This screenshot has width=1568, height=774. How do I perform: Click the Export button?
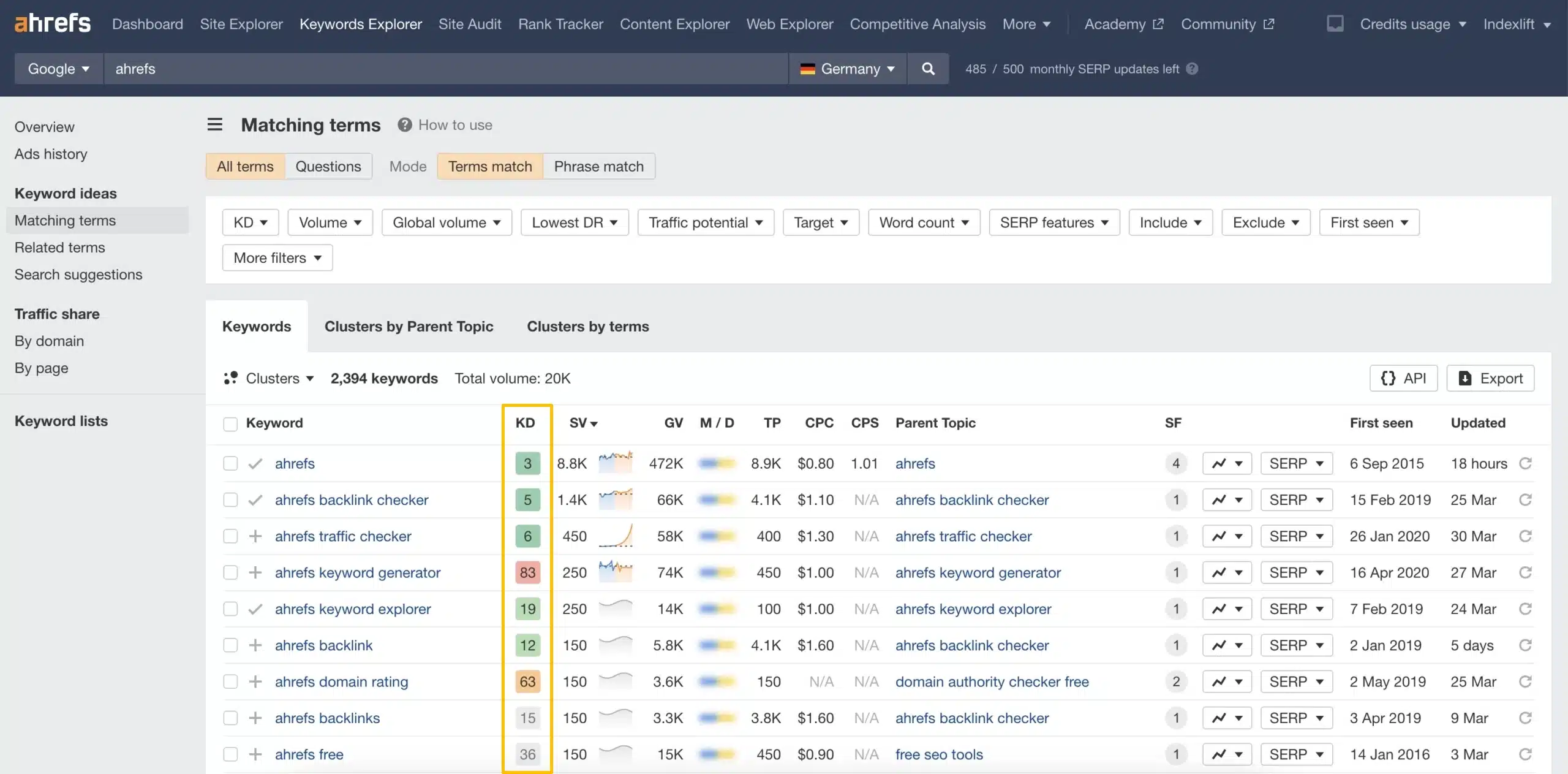point(1490,378)
